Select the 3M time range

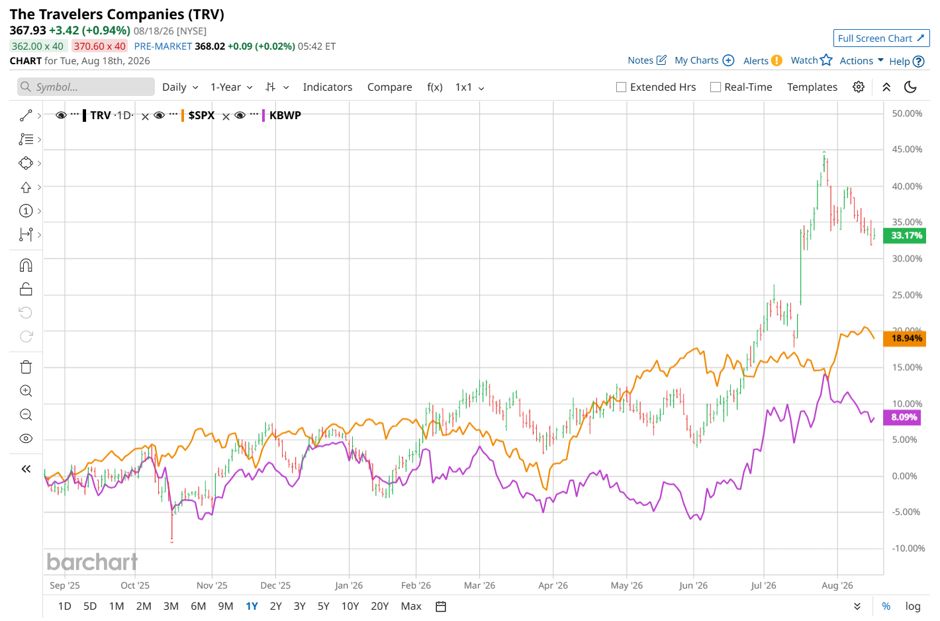171,606
